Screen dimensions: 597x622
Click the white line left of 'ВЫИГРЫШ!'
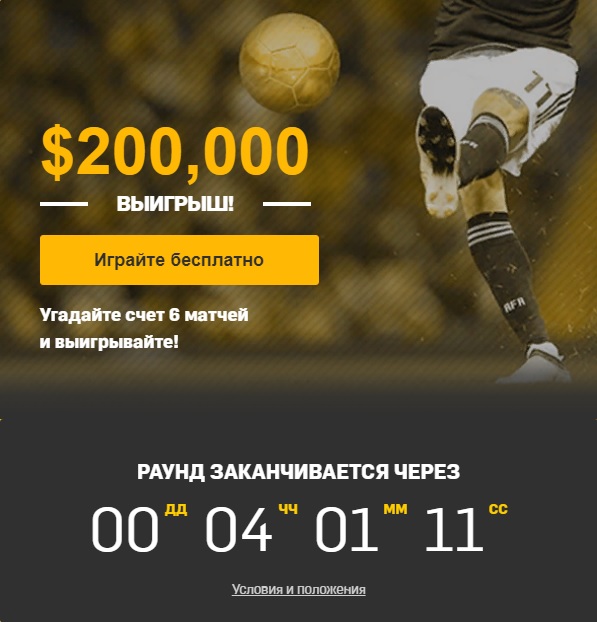tap(64, 204)
